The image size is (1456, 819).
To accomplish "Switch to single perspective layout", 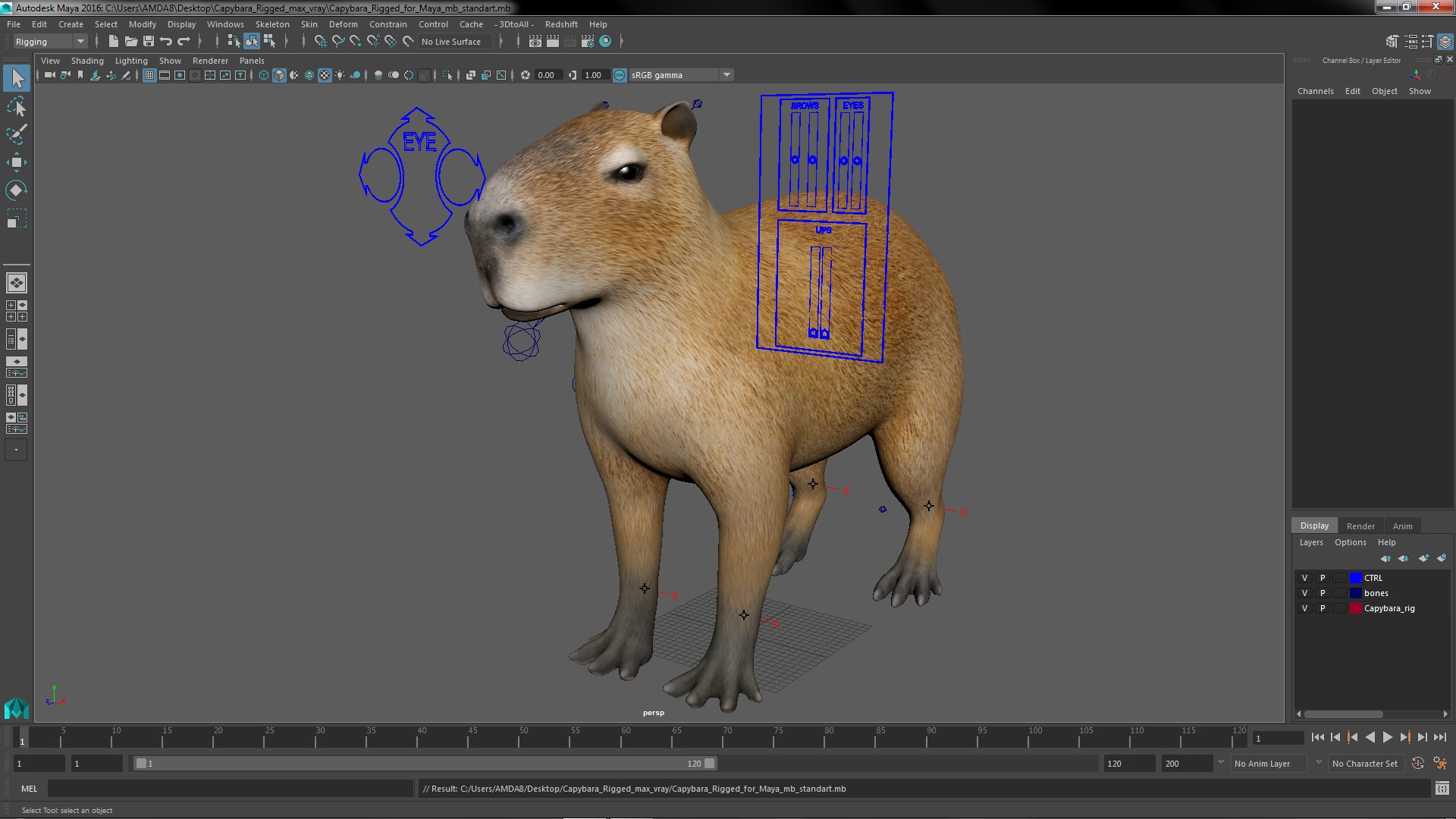I will [17, 283].
